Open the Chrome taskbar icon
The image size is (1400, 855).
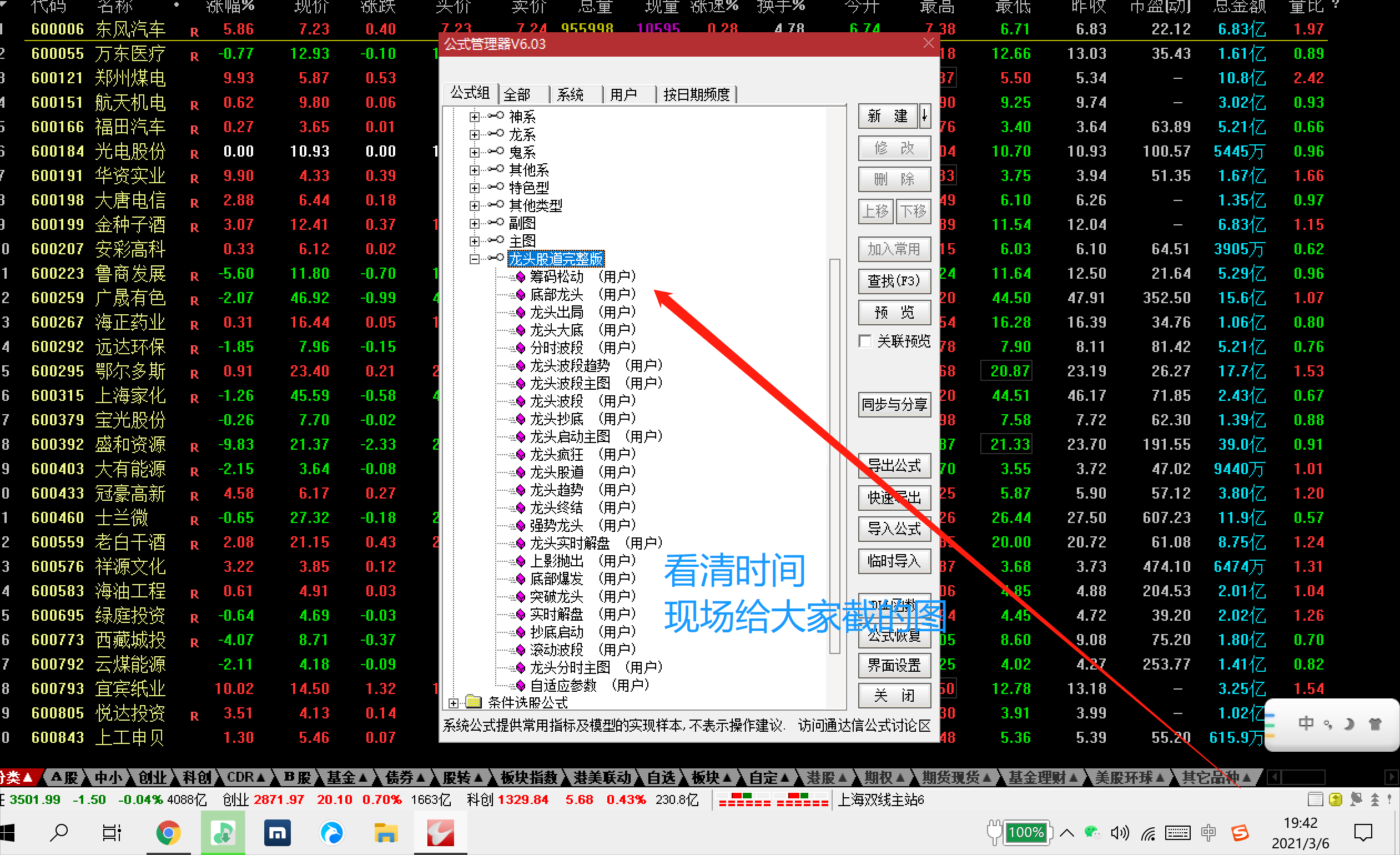(168, 833)
